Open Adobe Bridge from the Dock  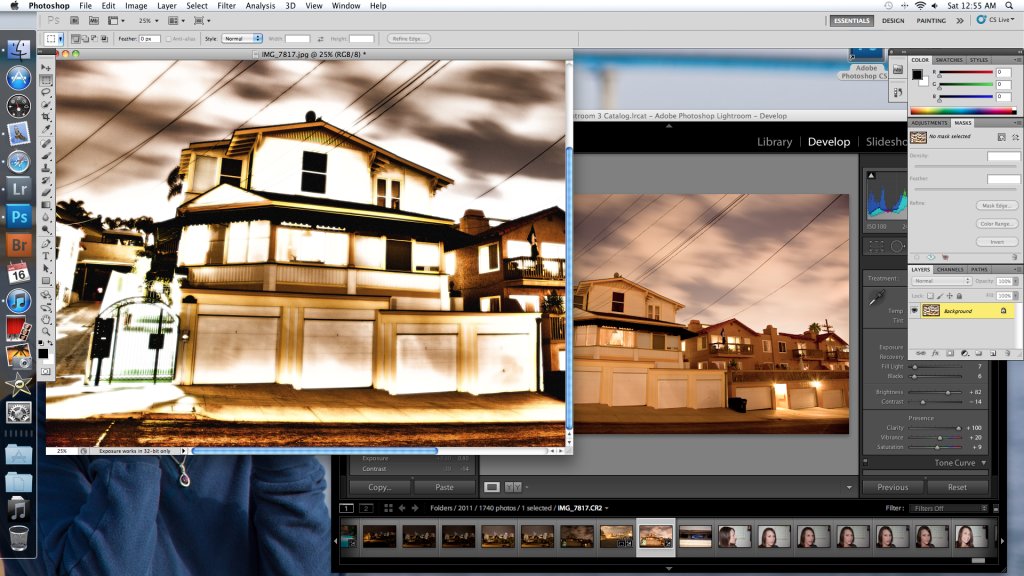[19, 245]
